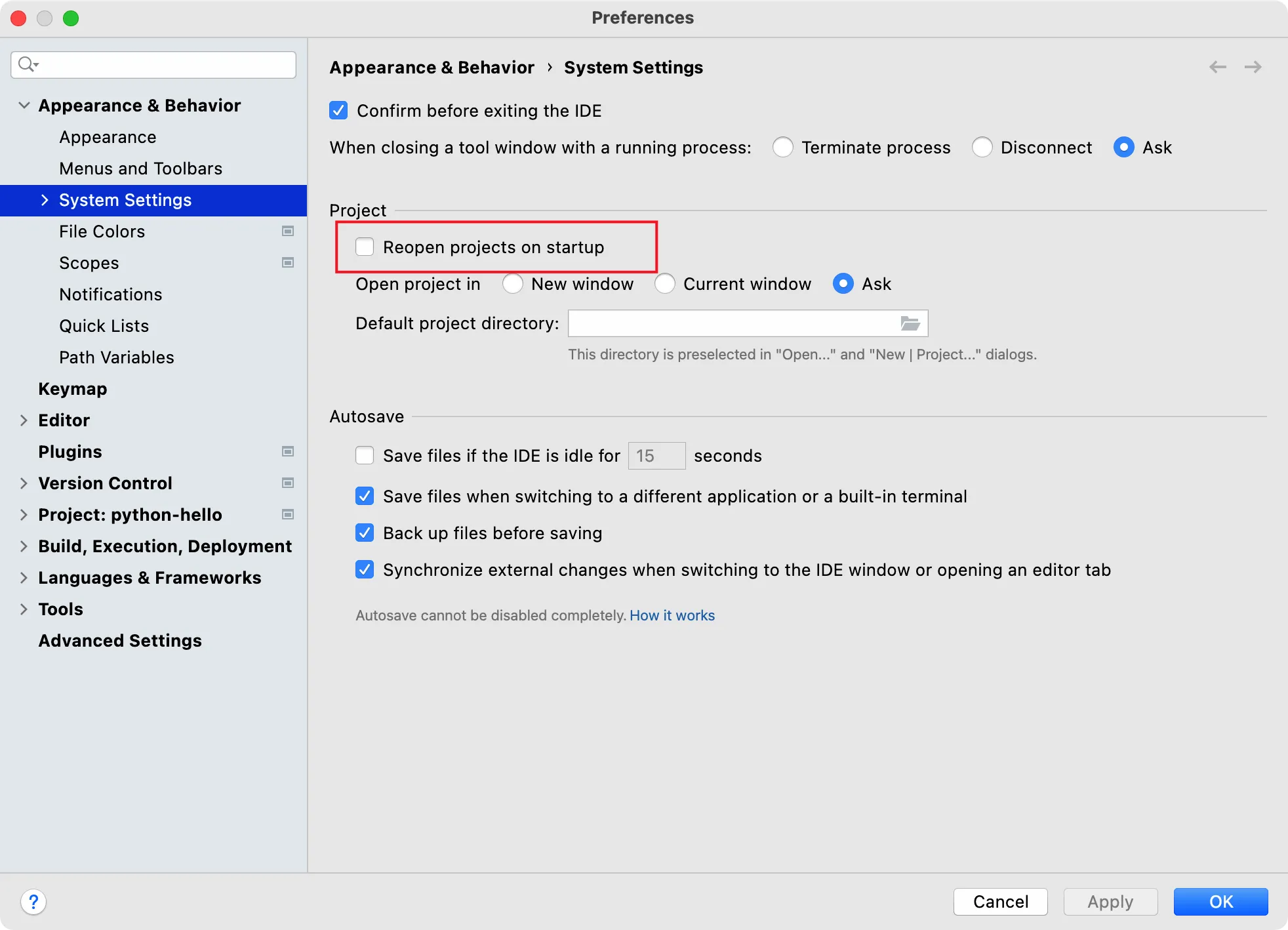Click project-level icon beside Version Control

pyautogui.click(x=287, y=483)
